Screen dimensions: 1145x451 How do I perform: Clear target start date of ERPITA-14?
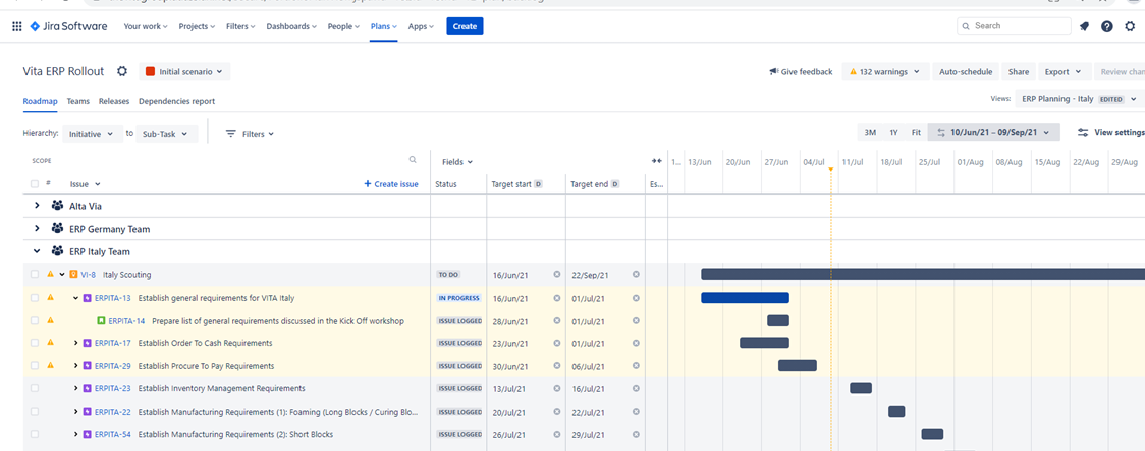pos(556,320)
